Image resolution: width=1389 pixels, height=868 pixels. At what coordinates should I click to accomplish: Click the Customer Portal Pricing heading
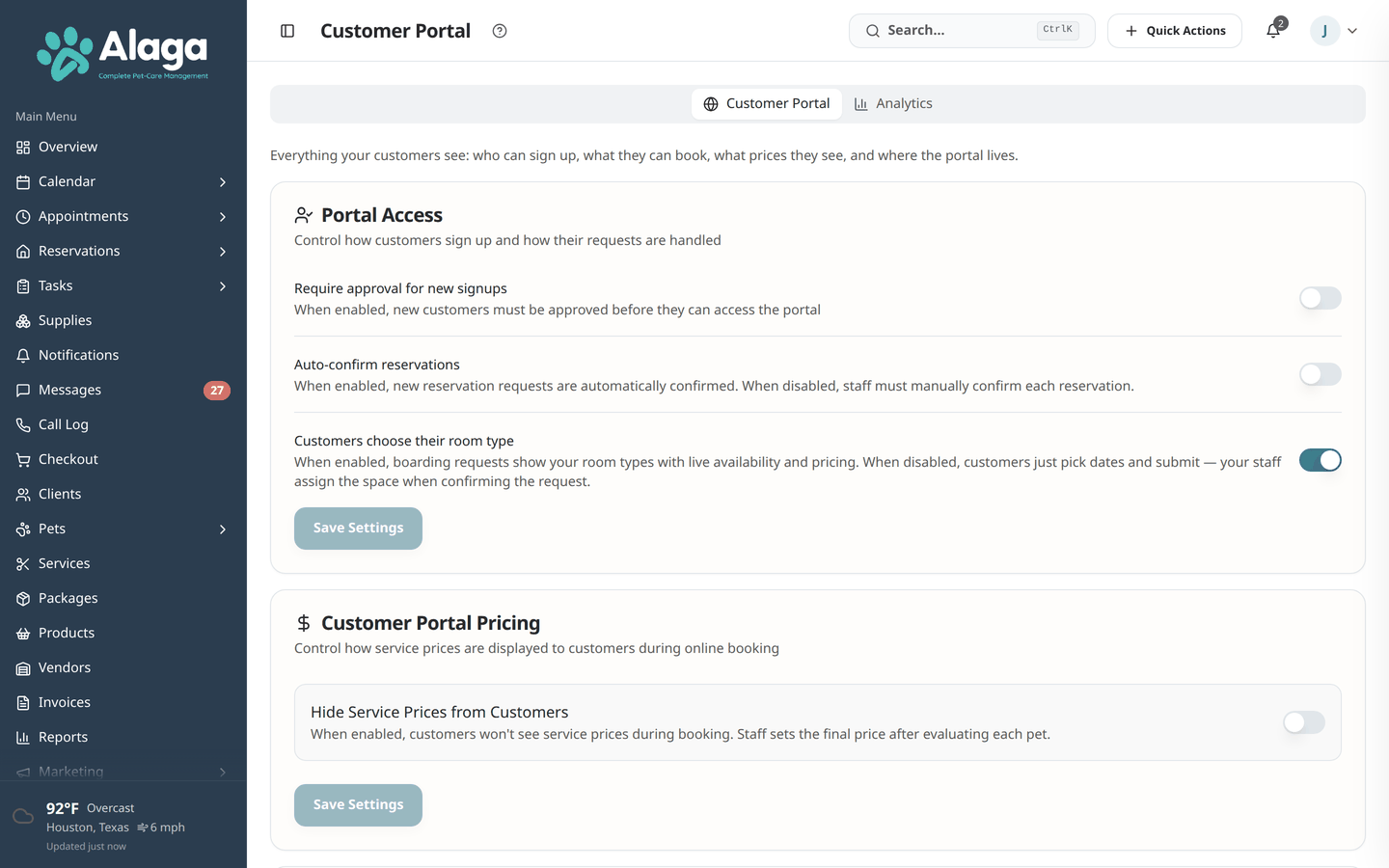430,623
